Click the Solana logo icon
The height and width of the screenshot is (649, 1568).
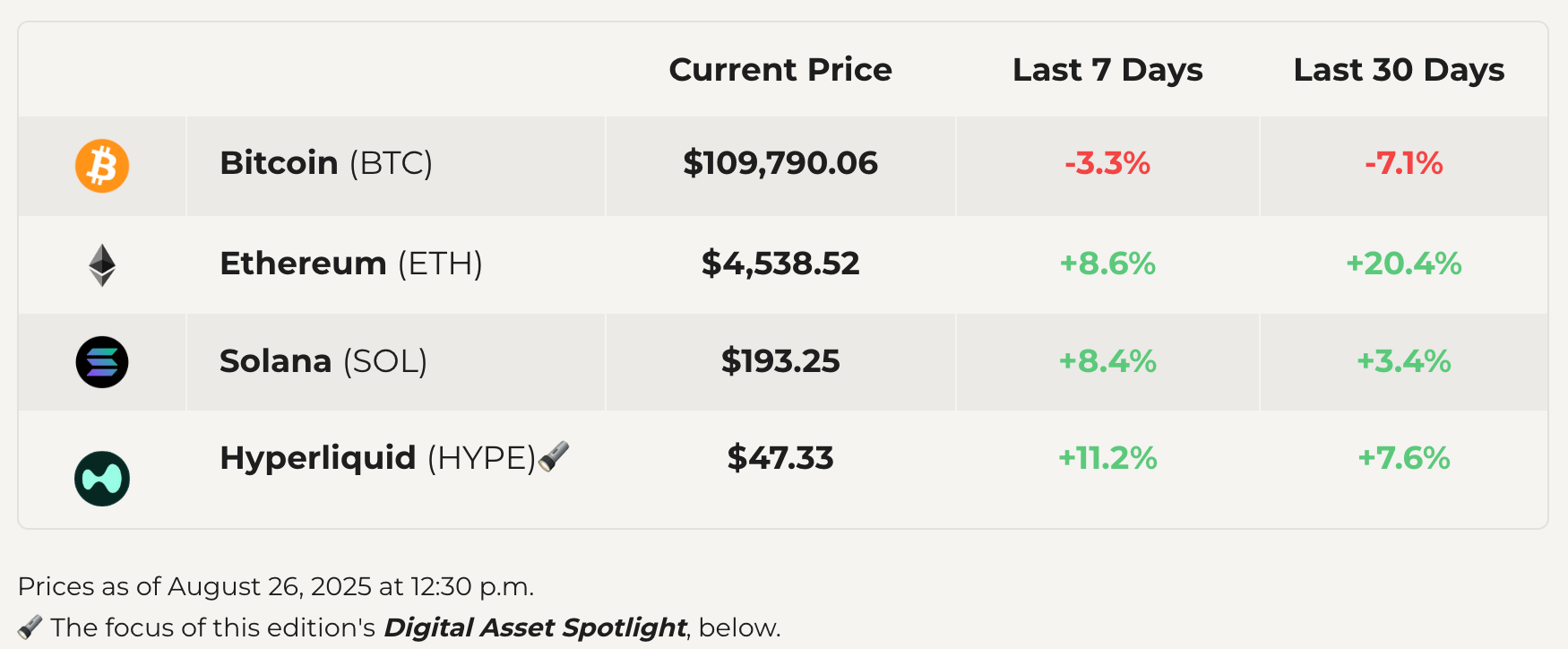[102, 362]
